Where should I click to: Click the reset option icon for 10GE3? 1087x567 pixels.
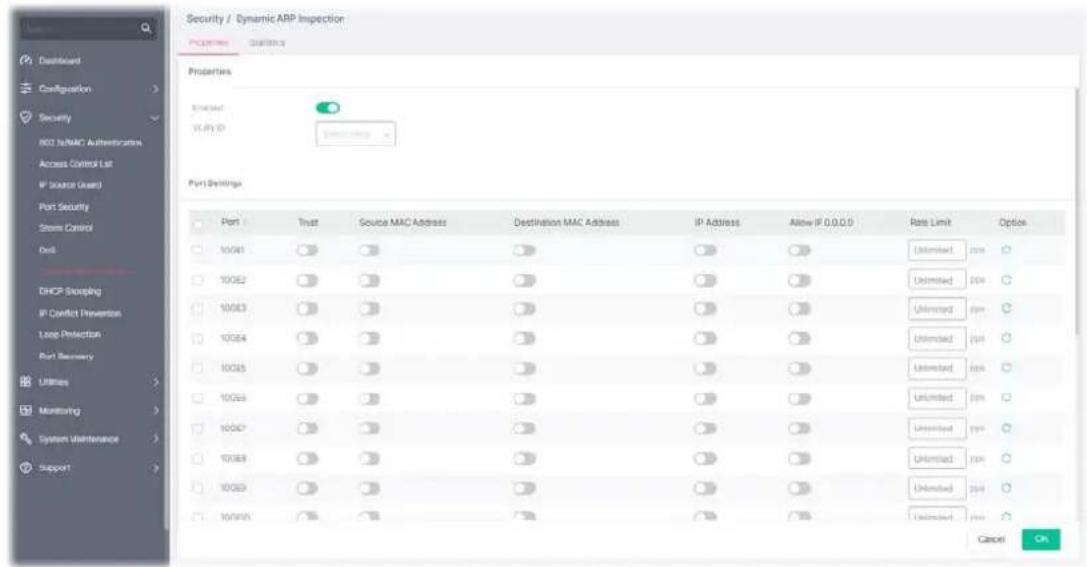[1007, 308]
